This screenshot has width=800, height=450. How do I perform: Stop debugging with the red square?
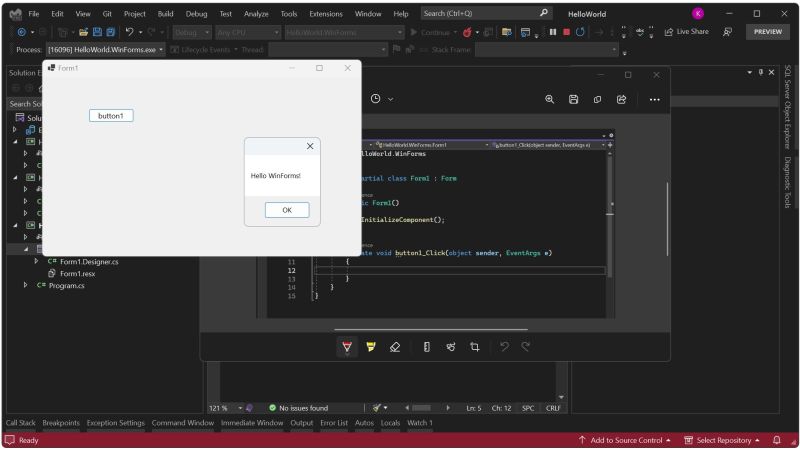pos(566,32)
